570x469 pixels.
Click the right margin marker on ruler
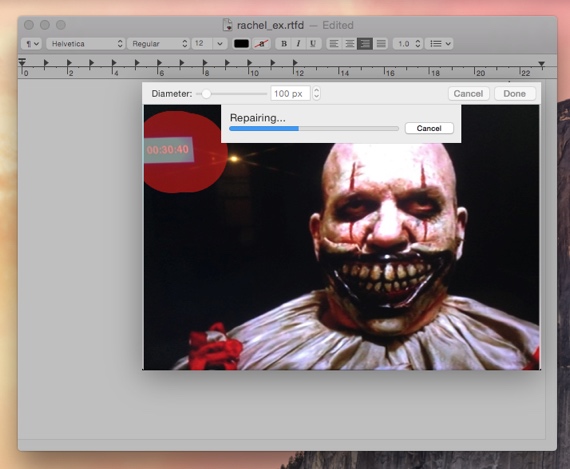(542, 65)
